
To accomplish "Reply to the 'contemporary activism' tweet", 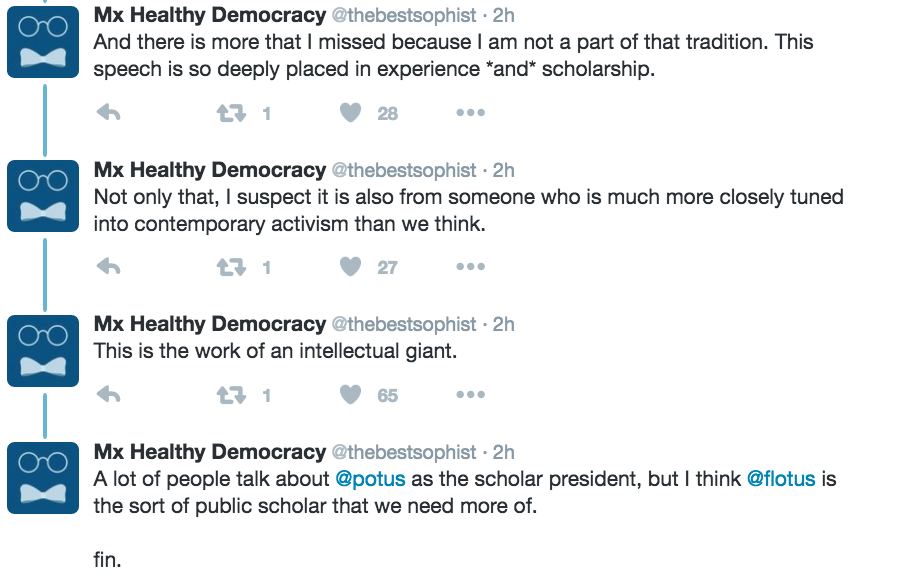I will coord(108,267).
